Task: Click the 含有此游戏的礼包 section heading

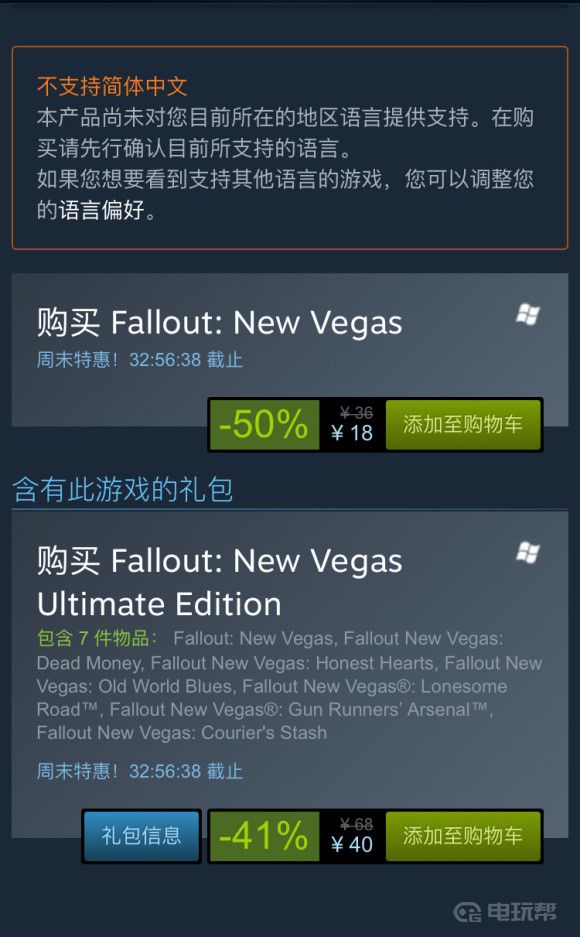Action: (123, 489)
